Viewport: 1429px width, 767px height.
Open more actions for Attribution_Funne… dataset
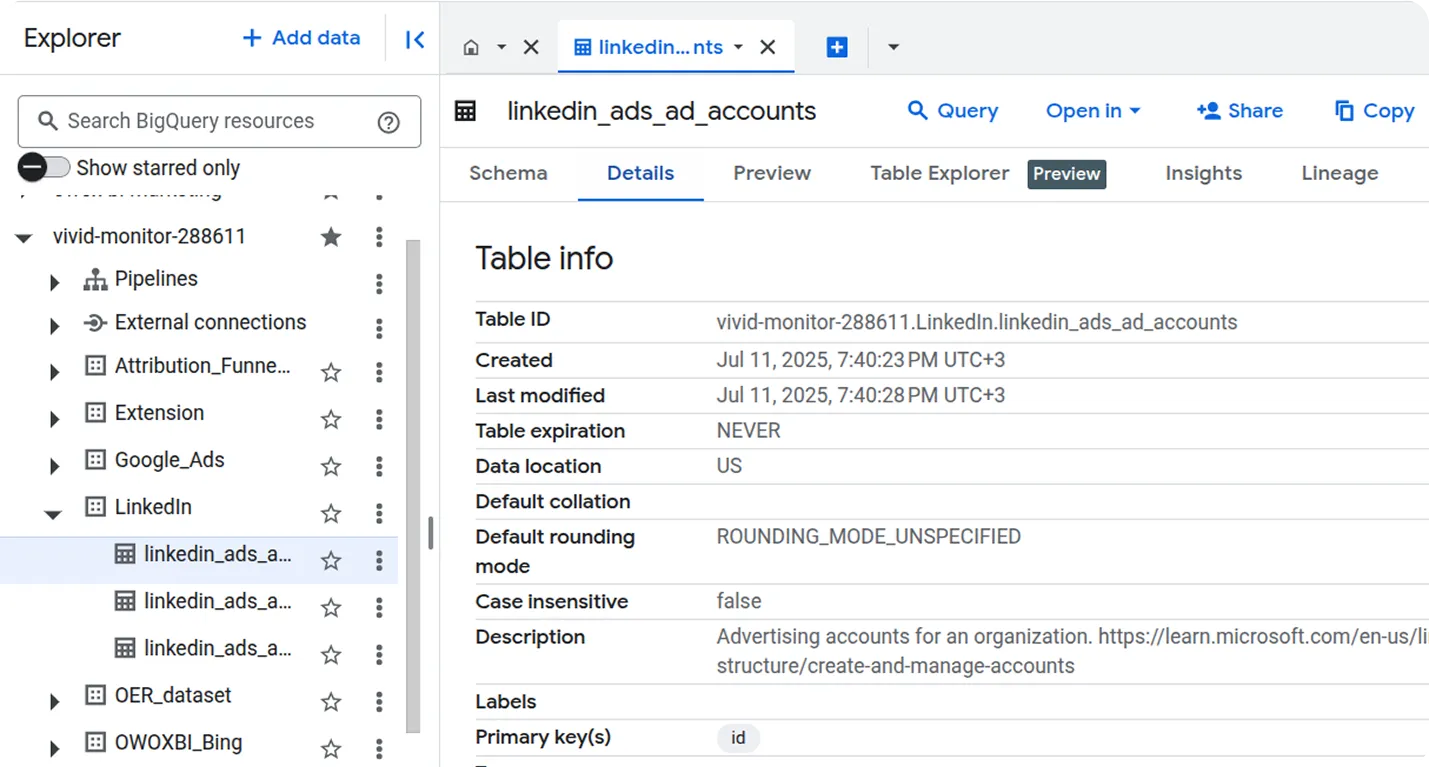pos(379,372)
